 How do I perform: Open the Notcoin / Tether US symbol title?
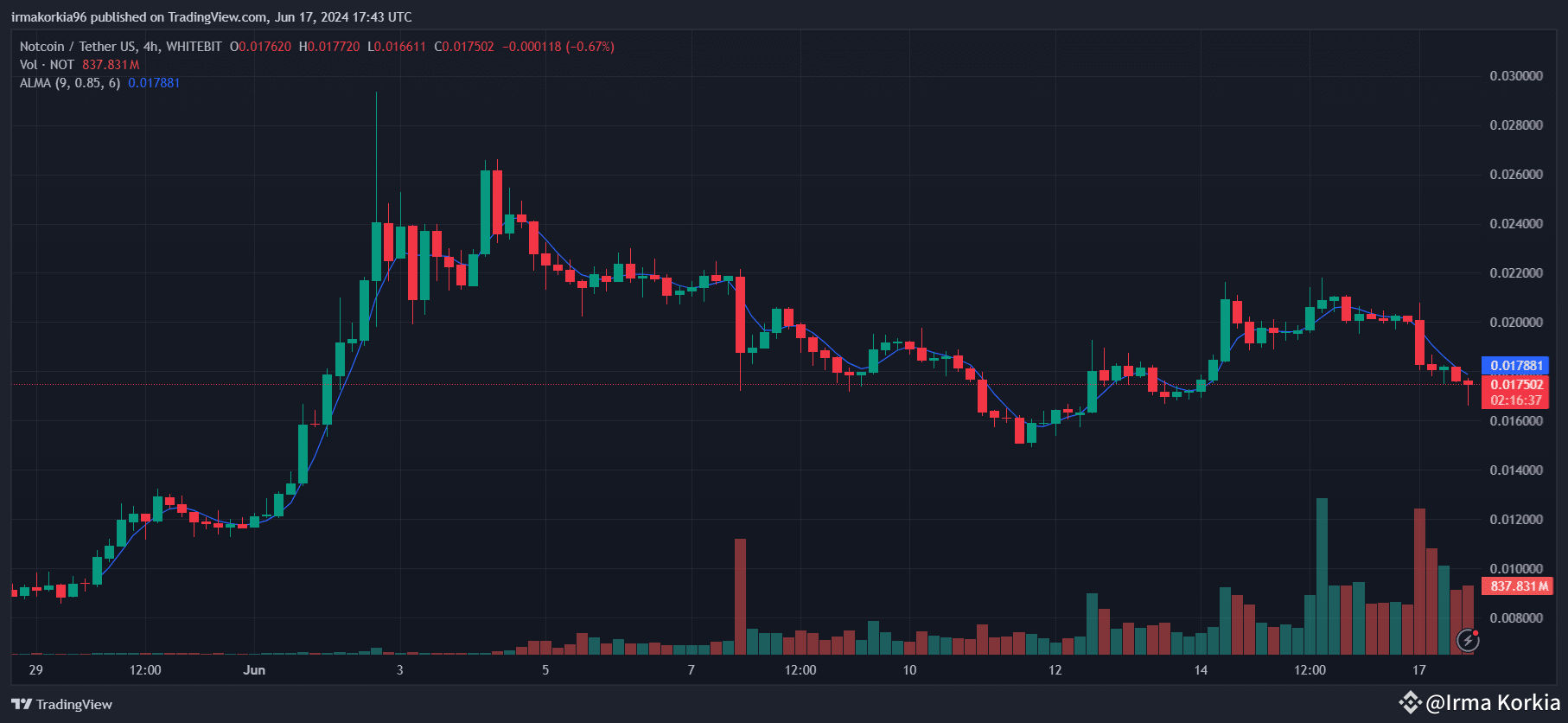pyautogui.click(x=120, y=47)
